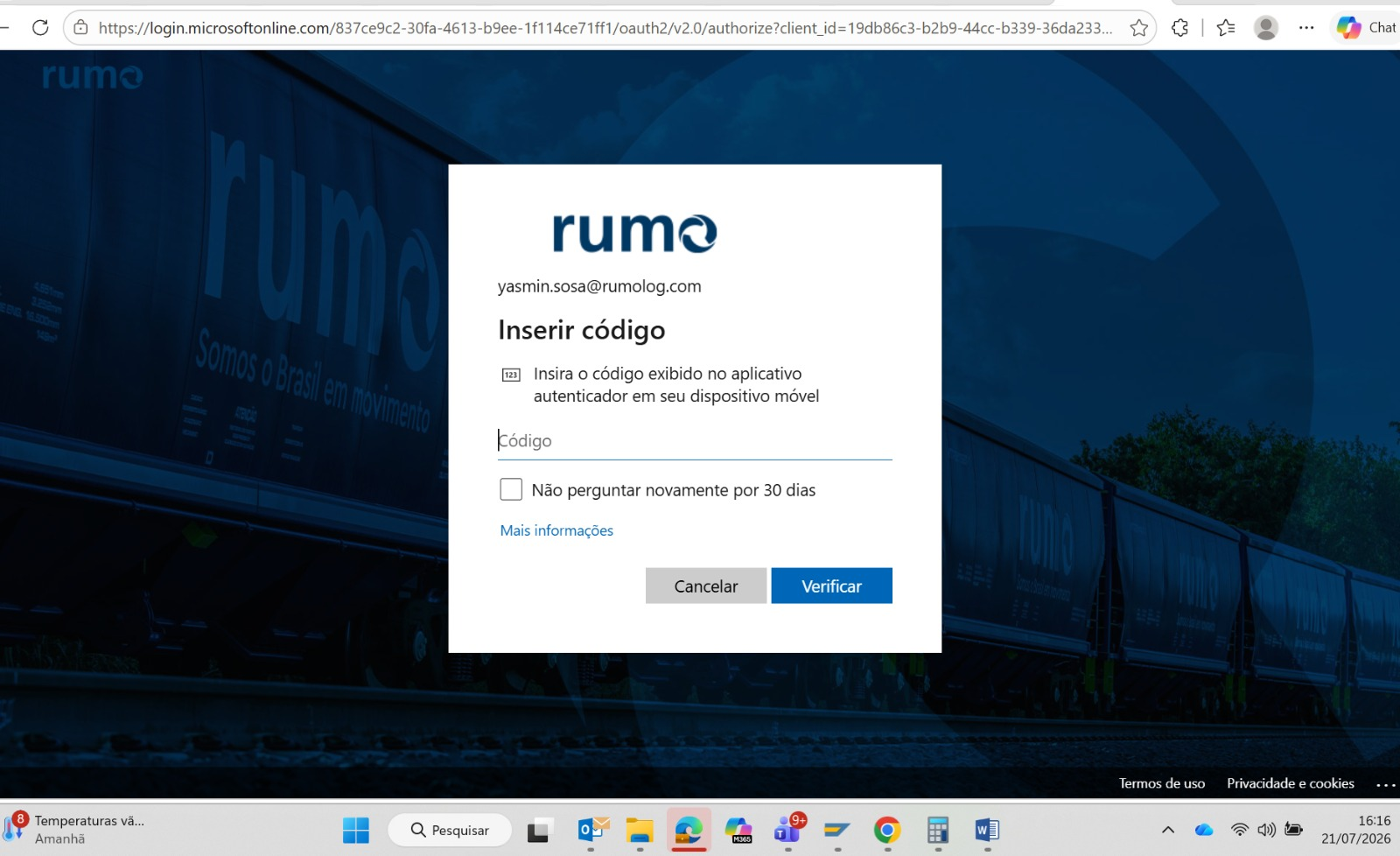Click the 'Inserir código' heading

tap(582, 330)
